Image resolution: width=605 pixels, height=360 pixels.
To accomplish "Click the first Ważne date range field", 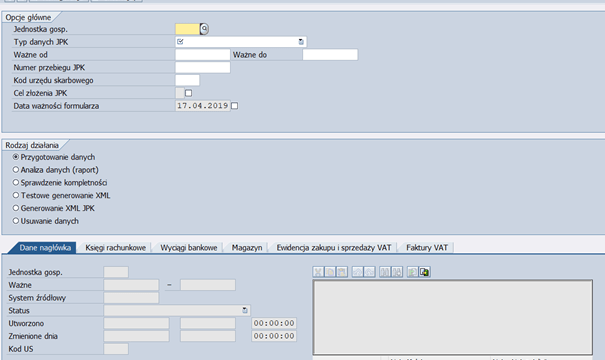I will pos(131,285).
